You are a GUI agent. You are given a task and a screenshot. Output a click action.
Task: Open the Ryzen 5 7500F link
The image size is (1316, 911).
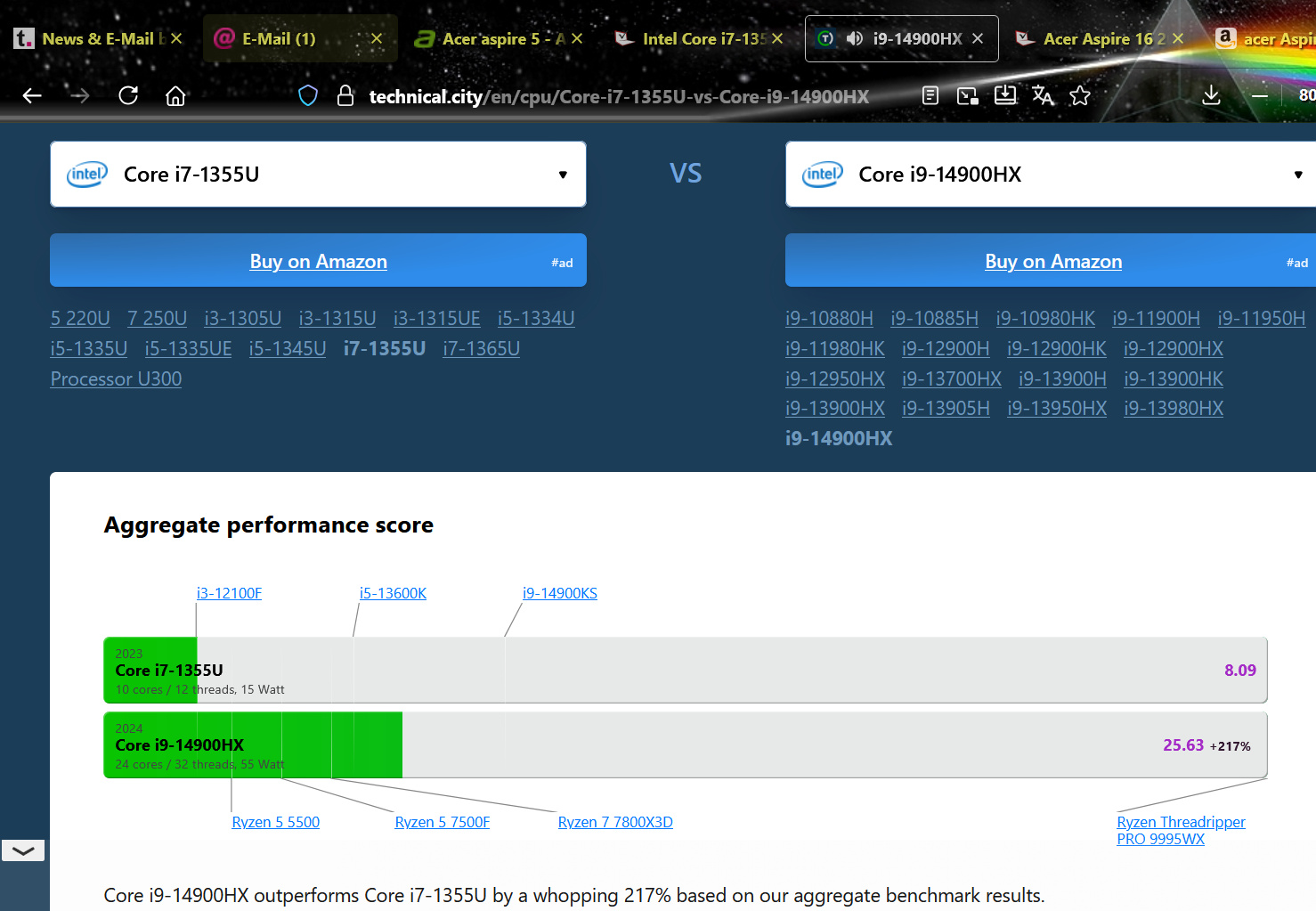[x=443, y=822]
